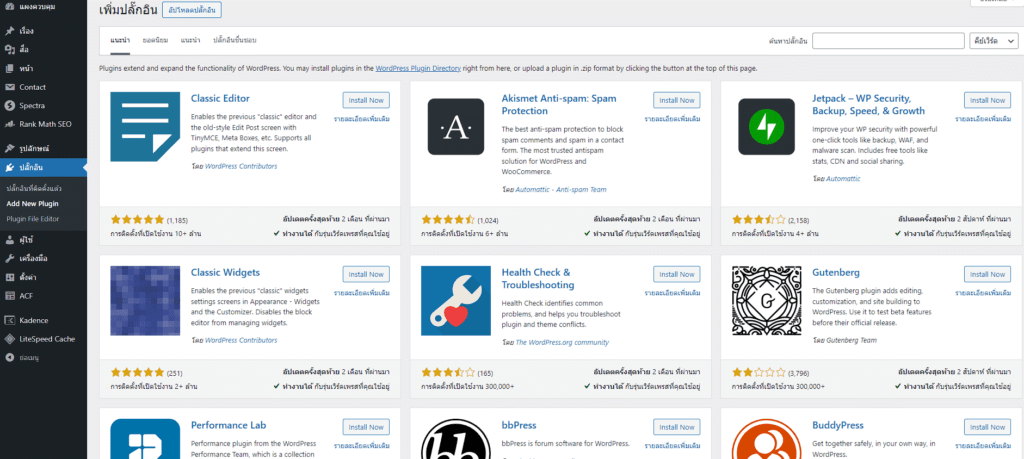This screenshot has height=459, width=1024.
Task: Open More Details for Classic Editor
Action: pos(362,119)
